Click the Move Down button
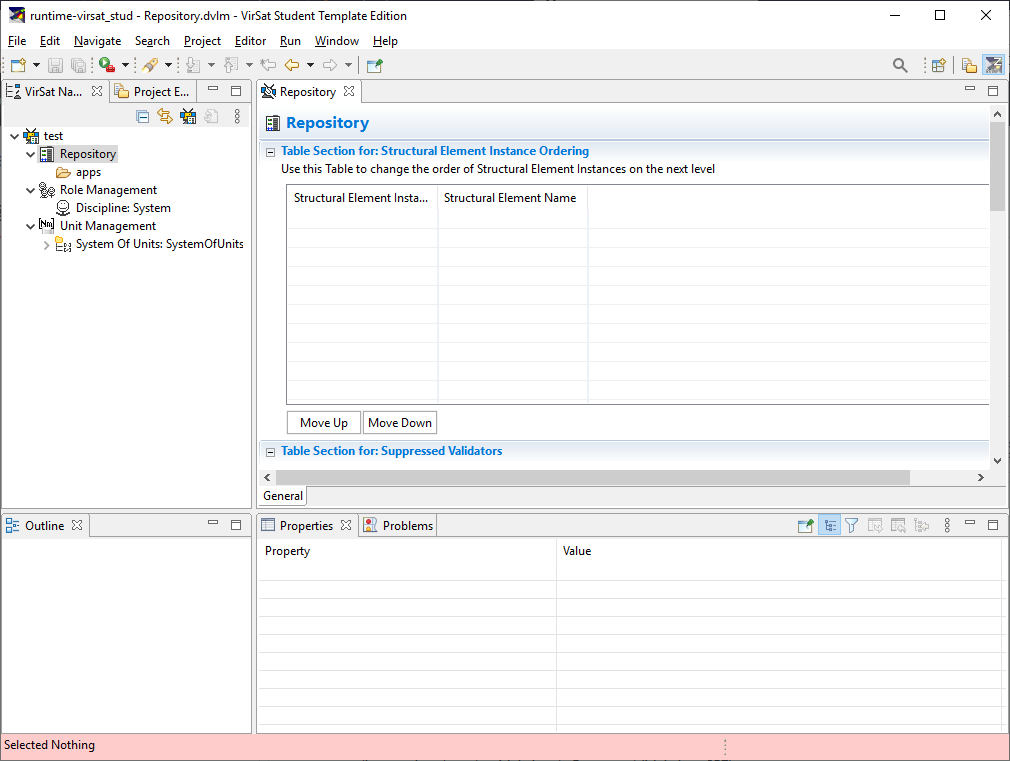This screenshot has height=761, width=1010. coord(399,423)
